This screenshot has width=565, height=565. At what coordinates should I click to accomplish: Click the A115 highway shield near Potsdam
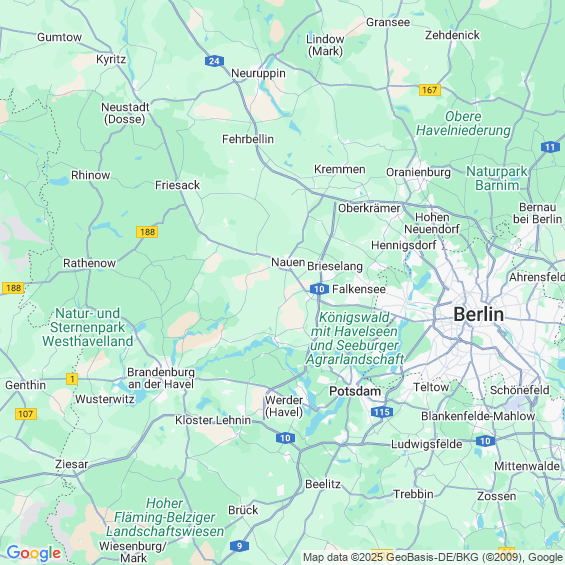(382, 412)
